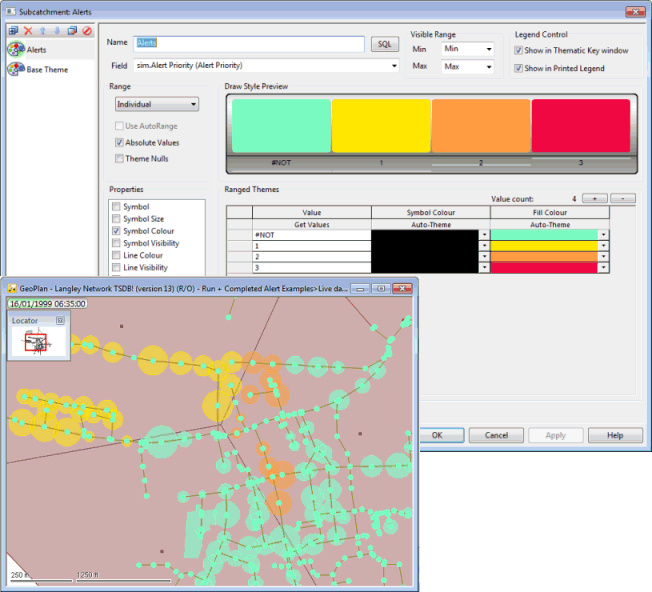Click the duplicate theme icon
This screenshot has height=592, width=652.
click(x=72, y=31)
